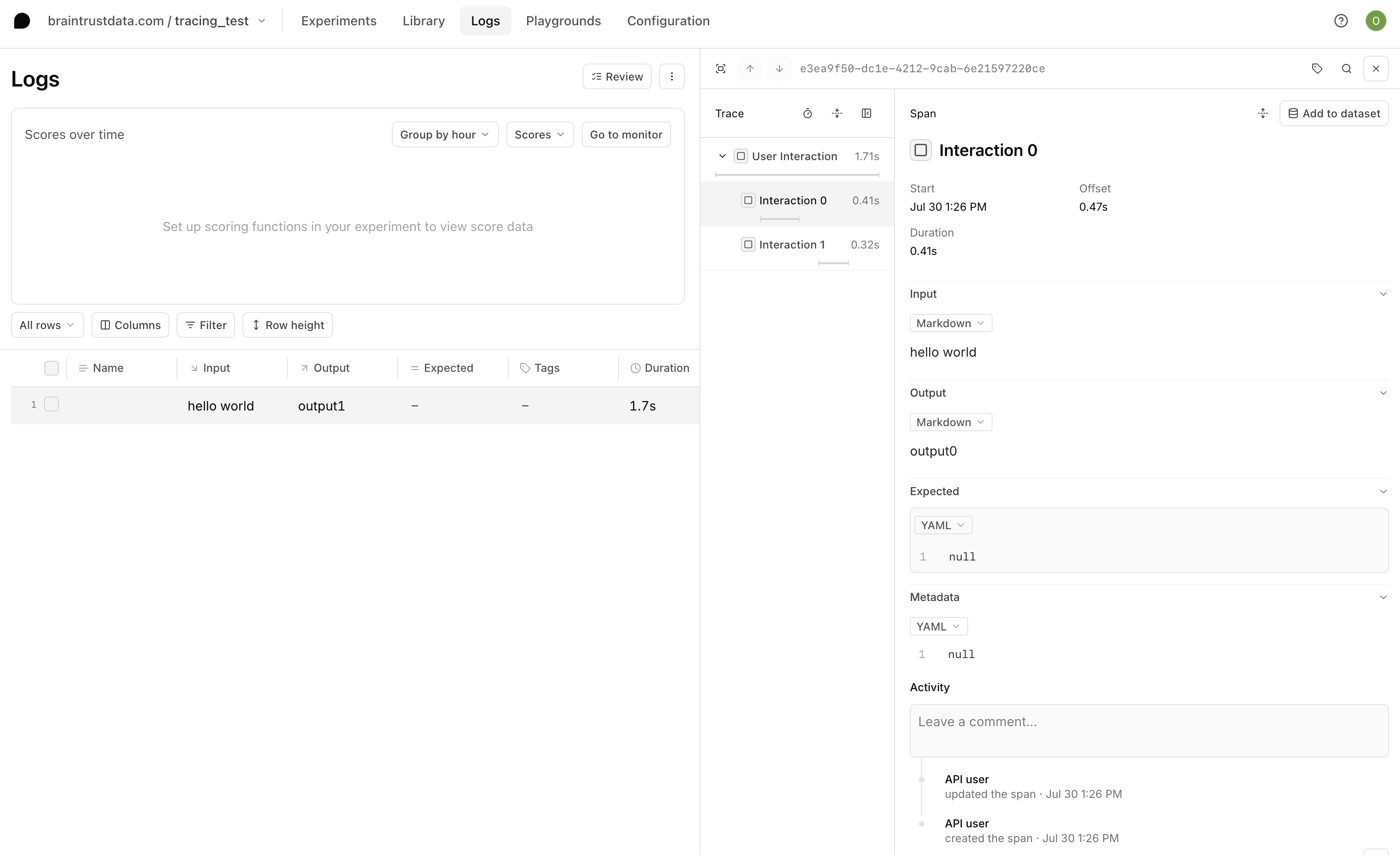The width and height of the screenshot is (1400, 855).
Task: Tick the select-all checkbox in table header
Action: tap(52, 368)
